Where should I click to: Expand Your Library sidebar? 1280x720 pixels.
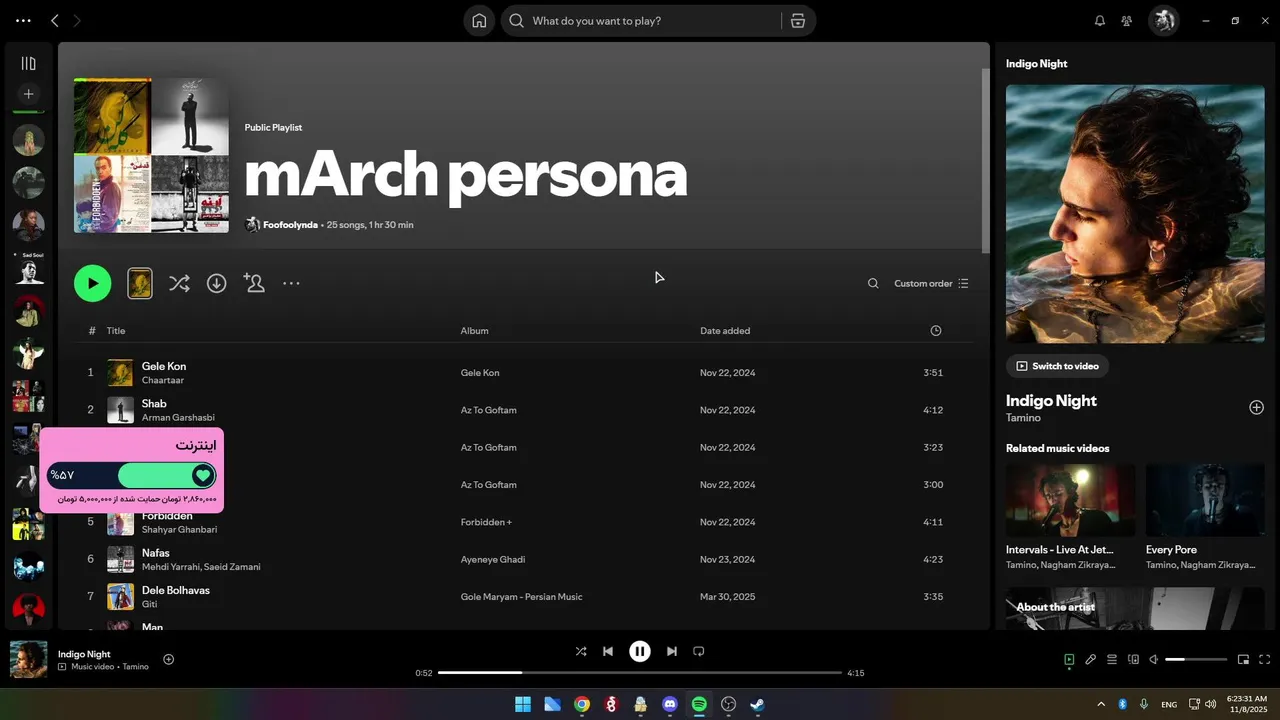(x=29, y=63)
